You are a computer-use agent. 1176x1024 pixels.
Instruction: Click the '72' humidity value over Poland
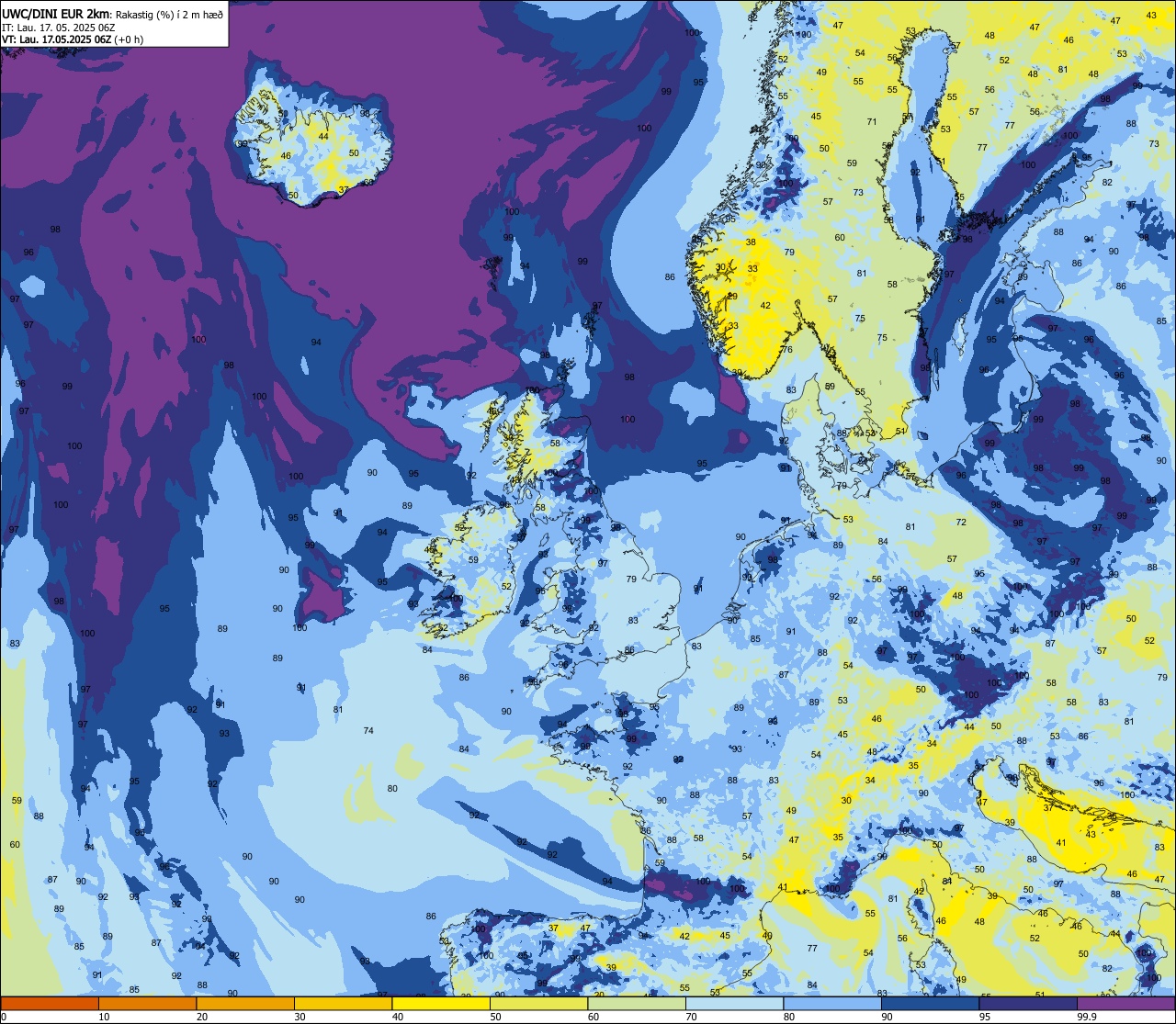click(961, 522)
